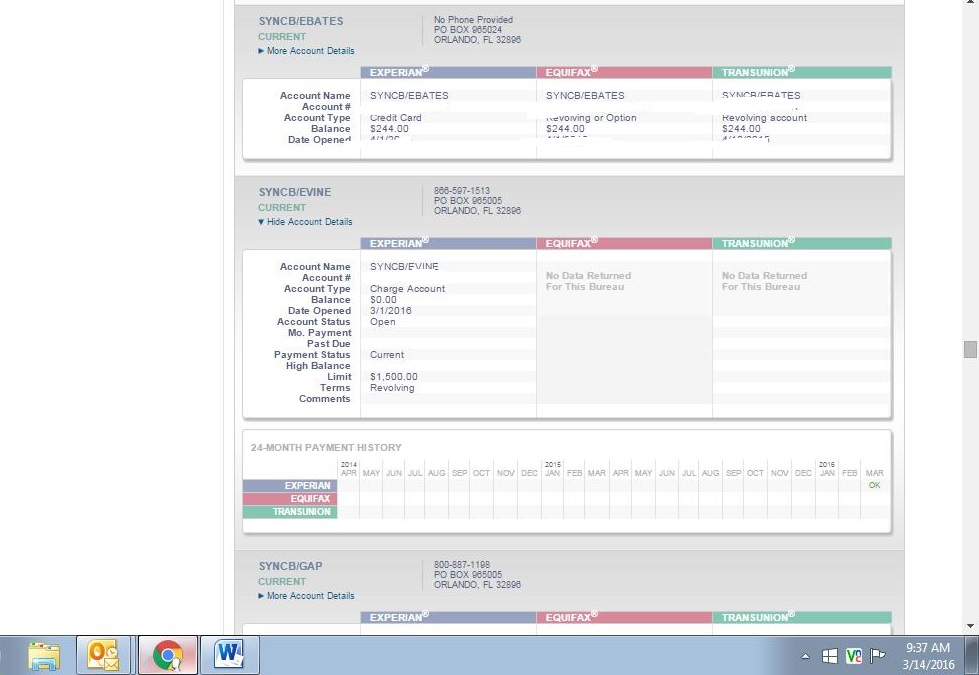Open the clock showing 9:37 AM

928,656
